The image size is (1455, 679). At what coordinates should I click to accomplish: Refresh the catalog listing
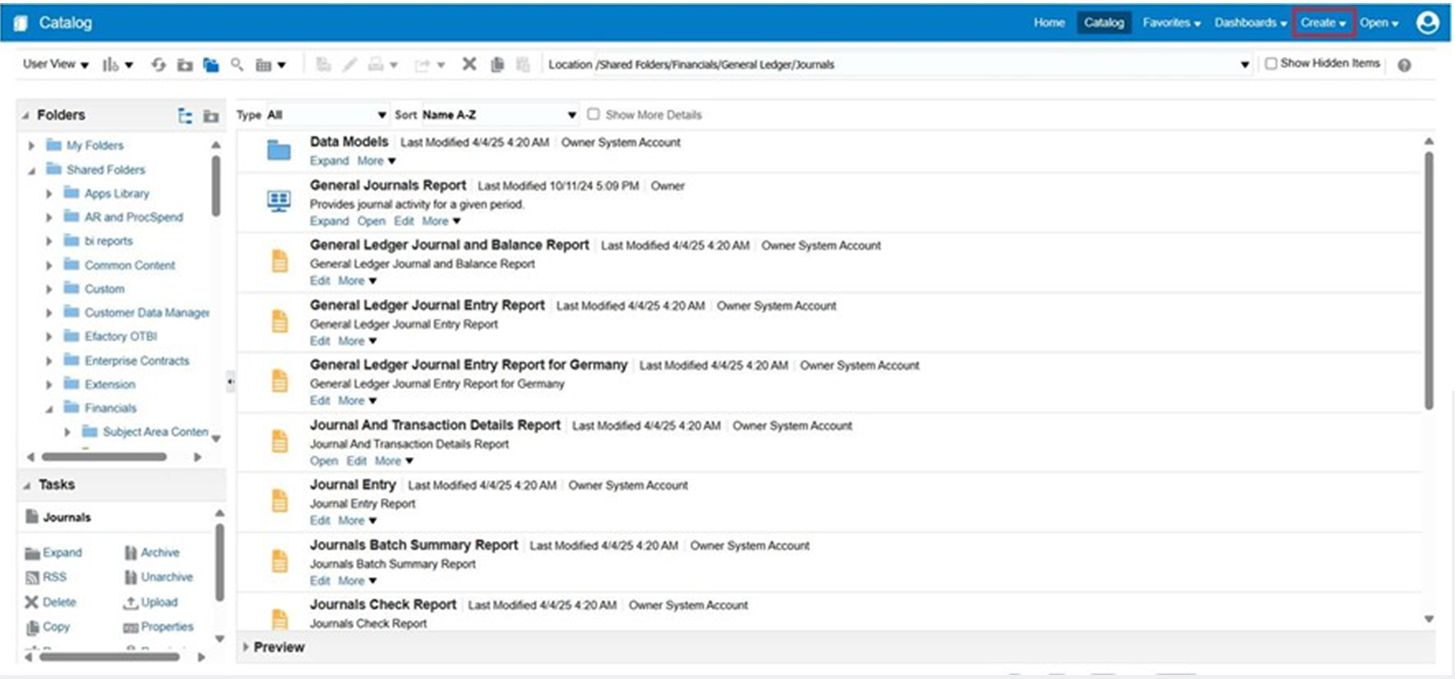[x=160, y=63]
